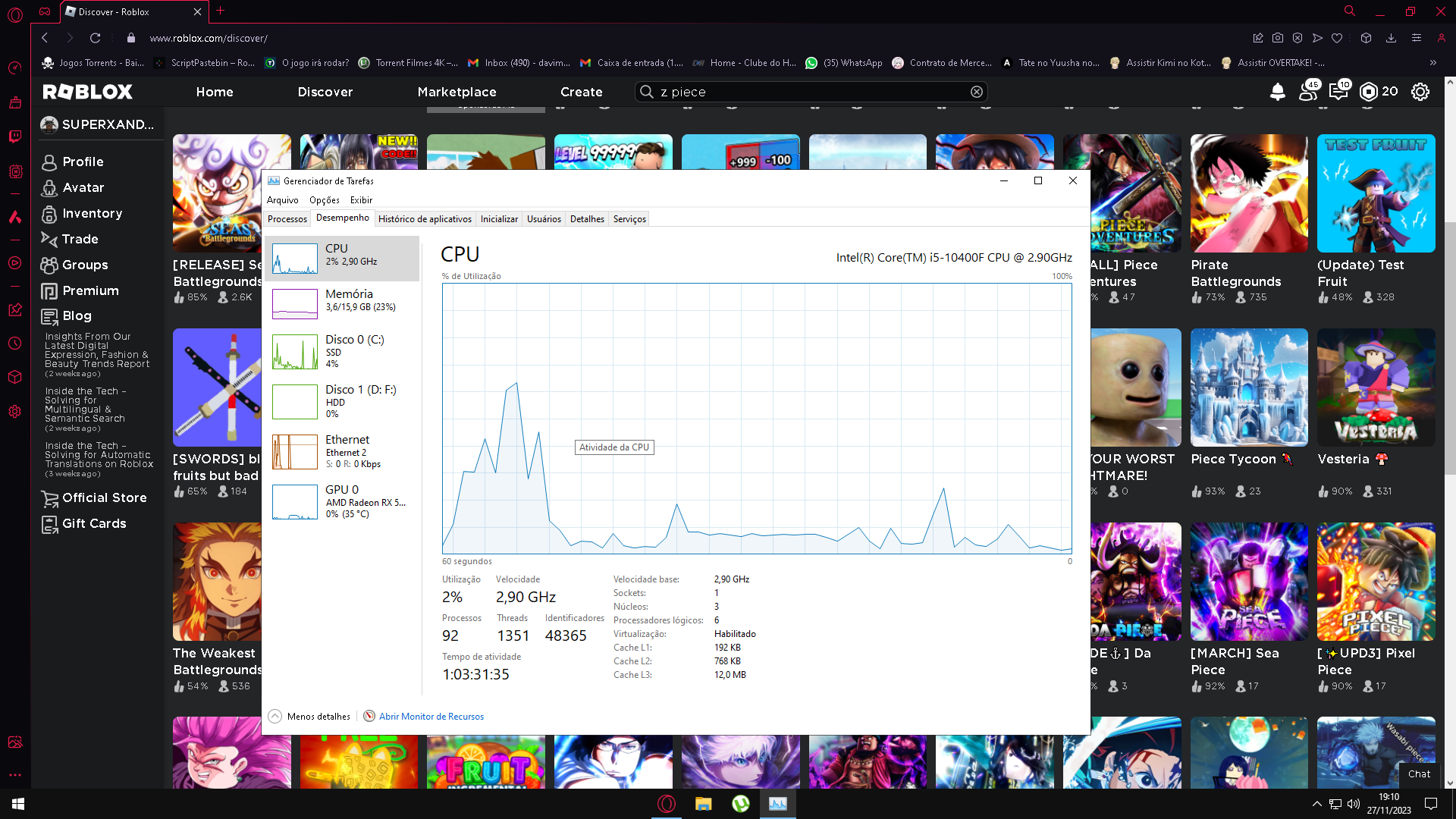1456x819 pixels.
Task: Open the Opções menu
Action: tap(324, 200)
